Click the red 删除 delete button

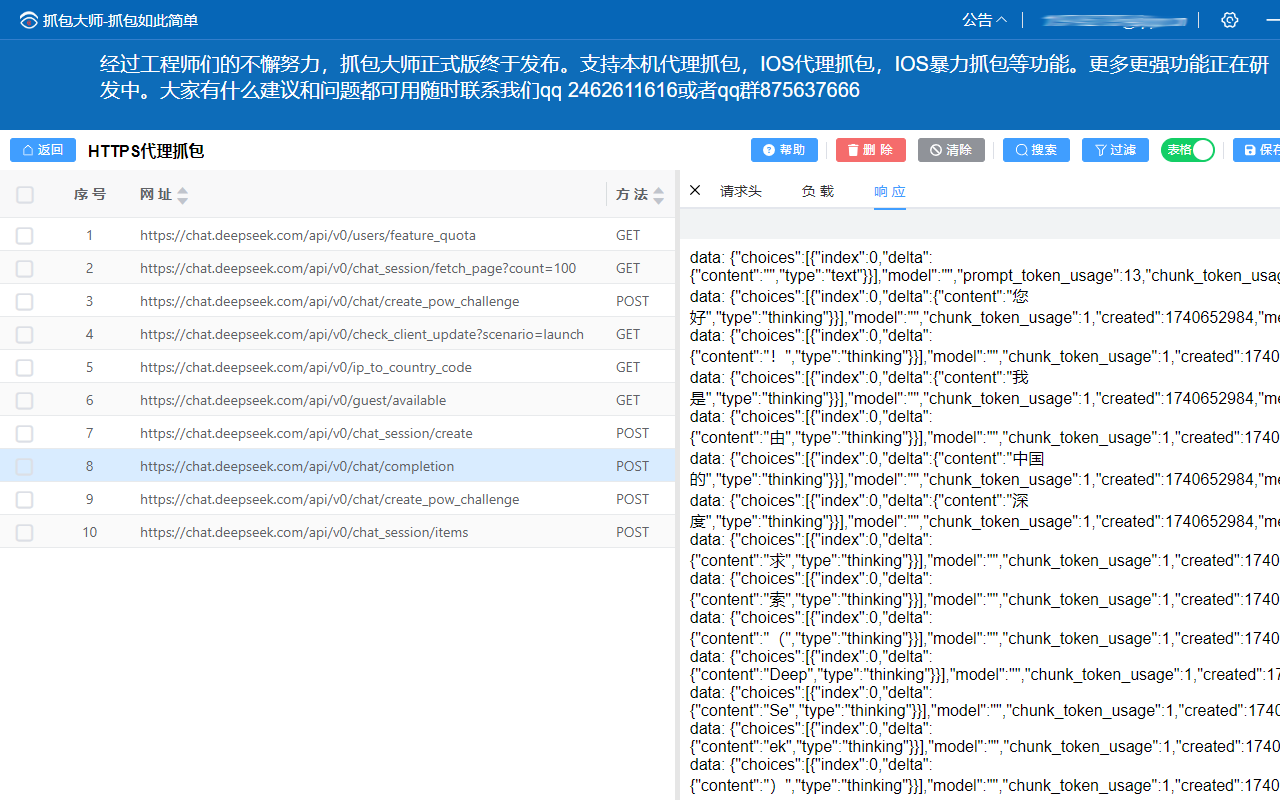(x=871, y=150)
